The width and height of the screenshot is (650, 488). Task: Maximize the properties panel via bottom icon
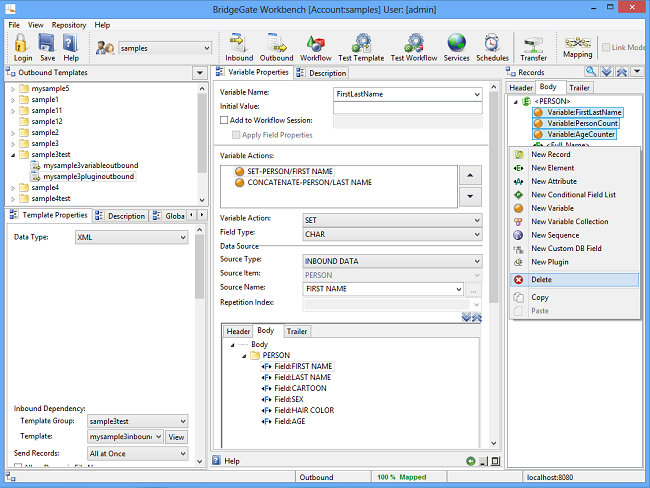pyautogui.click(x=495, y=461)
